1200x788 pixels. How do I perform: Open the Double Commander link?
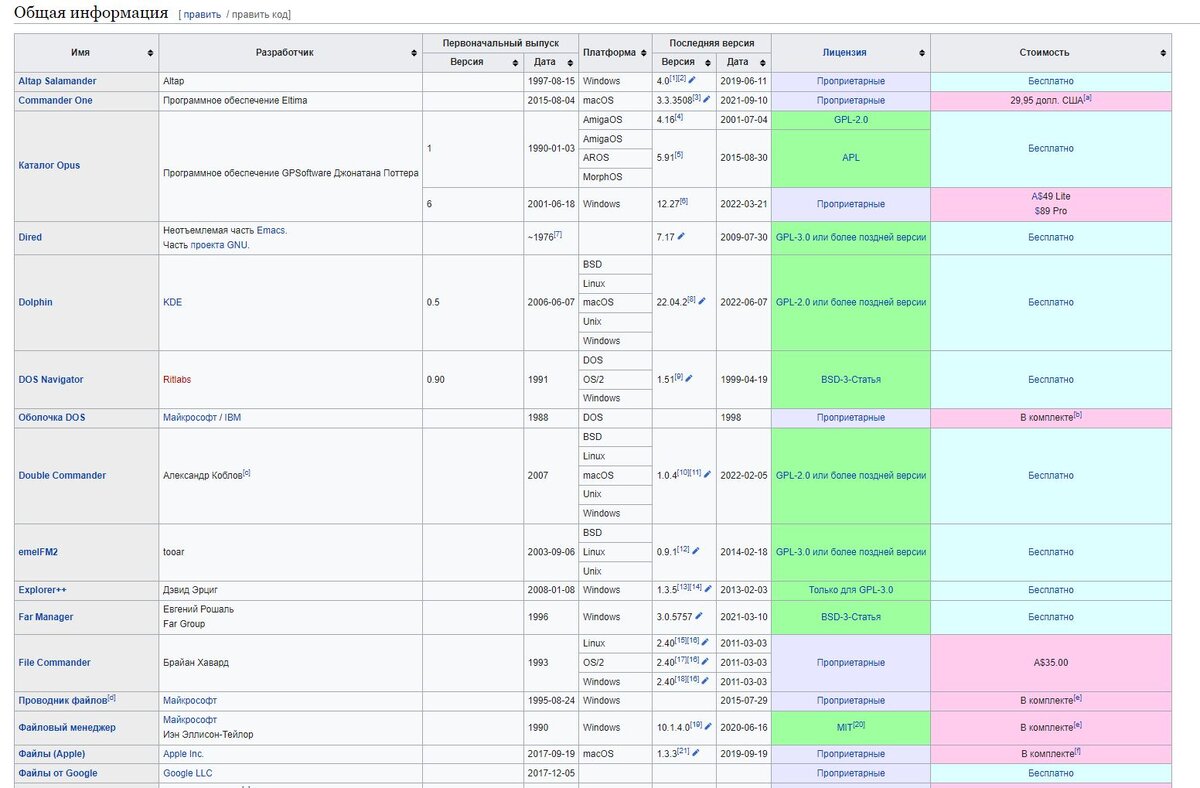point(62,475)
